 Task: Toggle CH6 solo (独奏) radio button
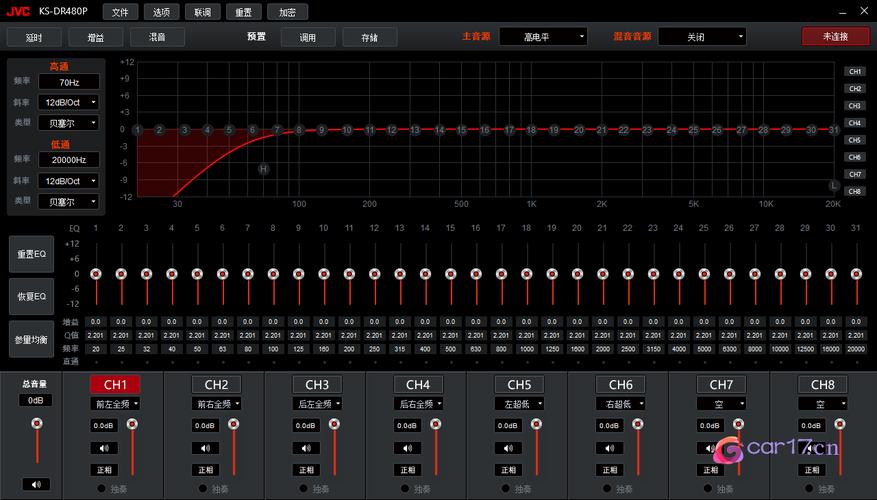[605, 489]
